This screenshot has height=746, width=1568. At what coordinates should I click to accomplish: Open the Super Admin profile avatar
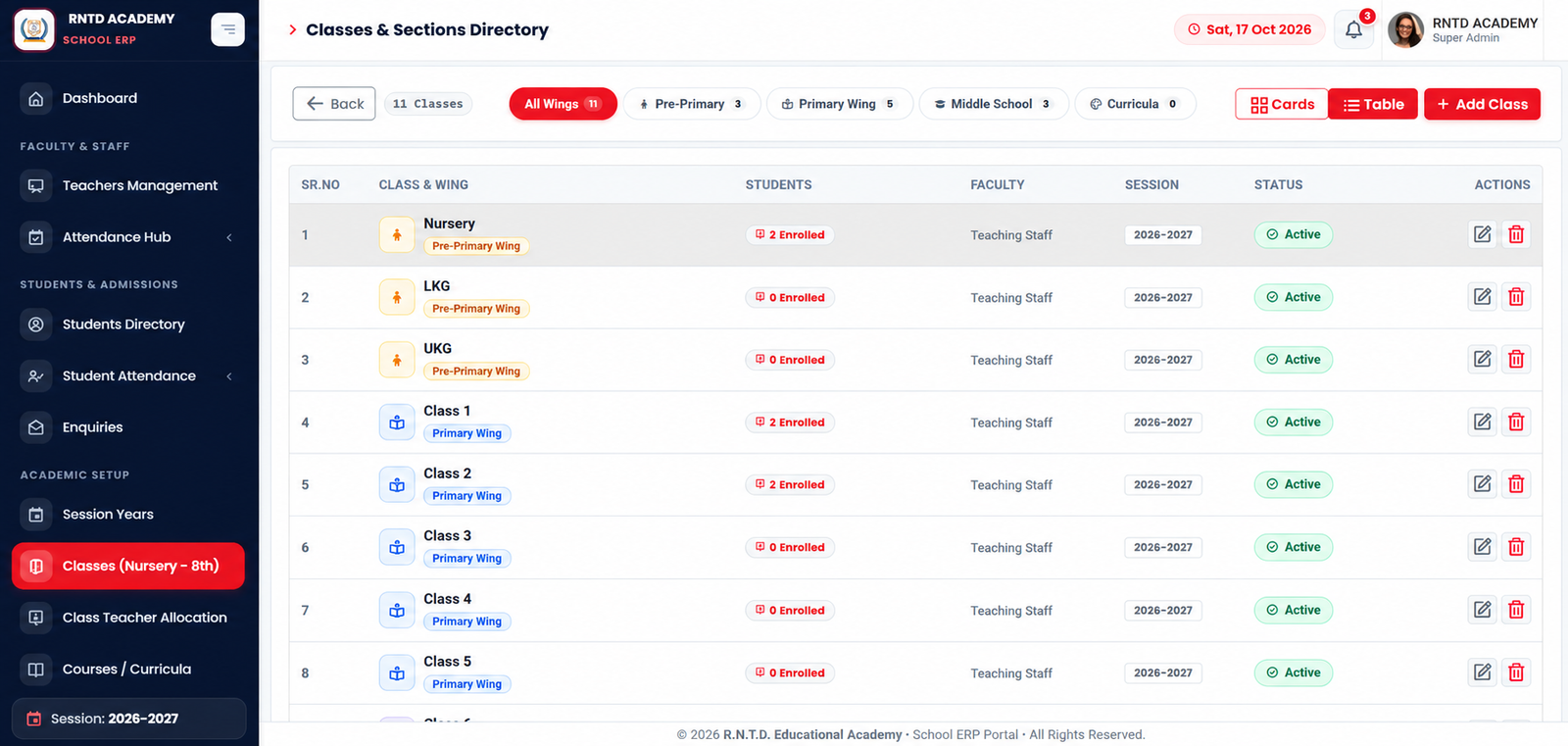click(1405, 30)
